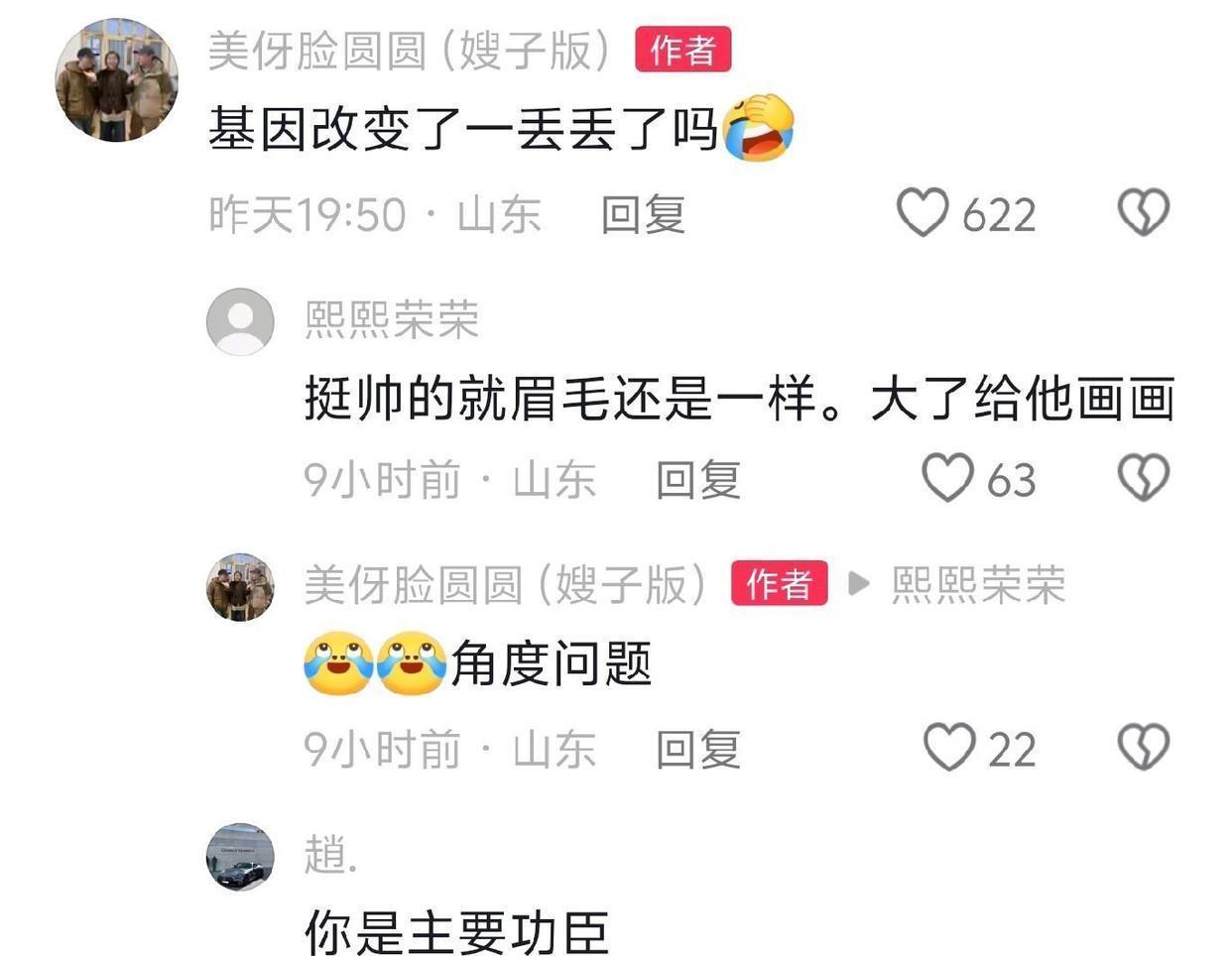
Task: Open 熙熙荣荣's default gray avatar
Action: [240, 321]
